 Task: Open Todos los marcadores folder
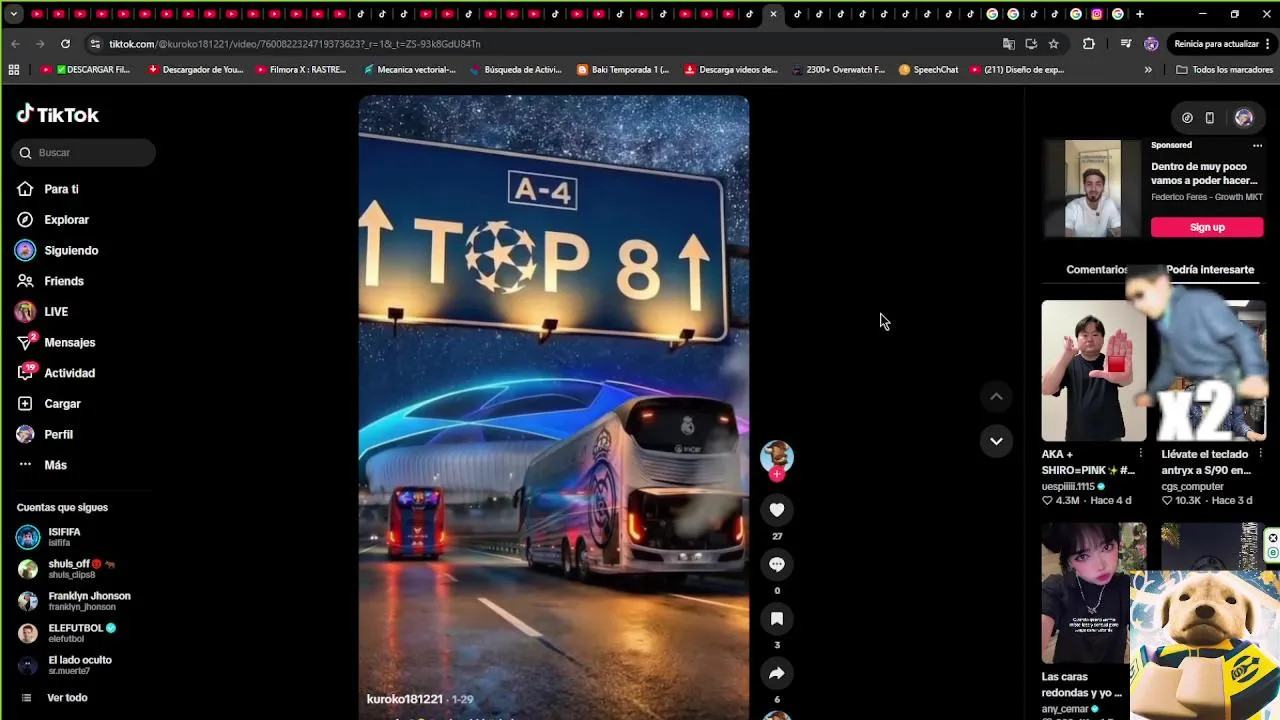click(x=1225, y=70)
